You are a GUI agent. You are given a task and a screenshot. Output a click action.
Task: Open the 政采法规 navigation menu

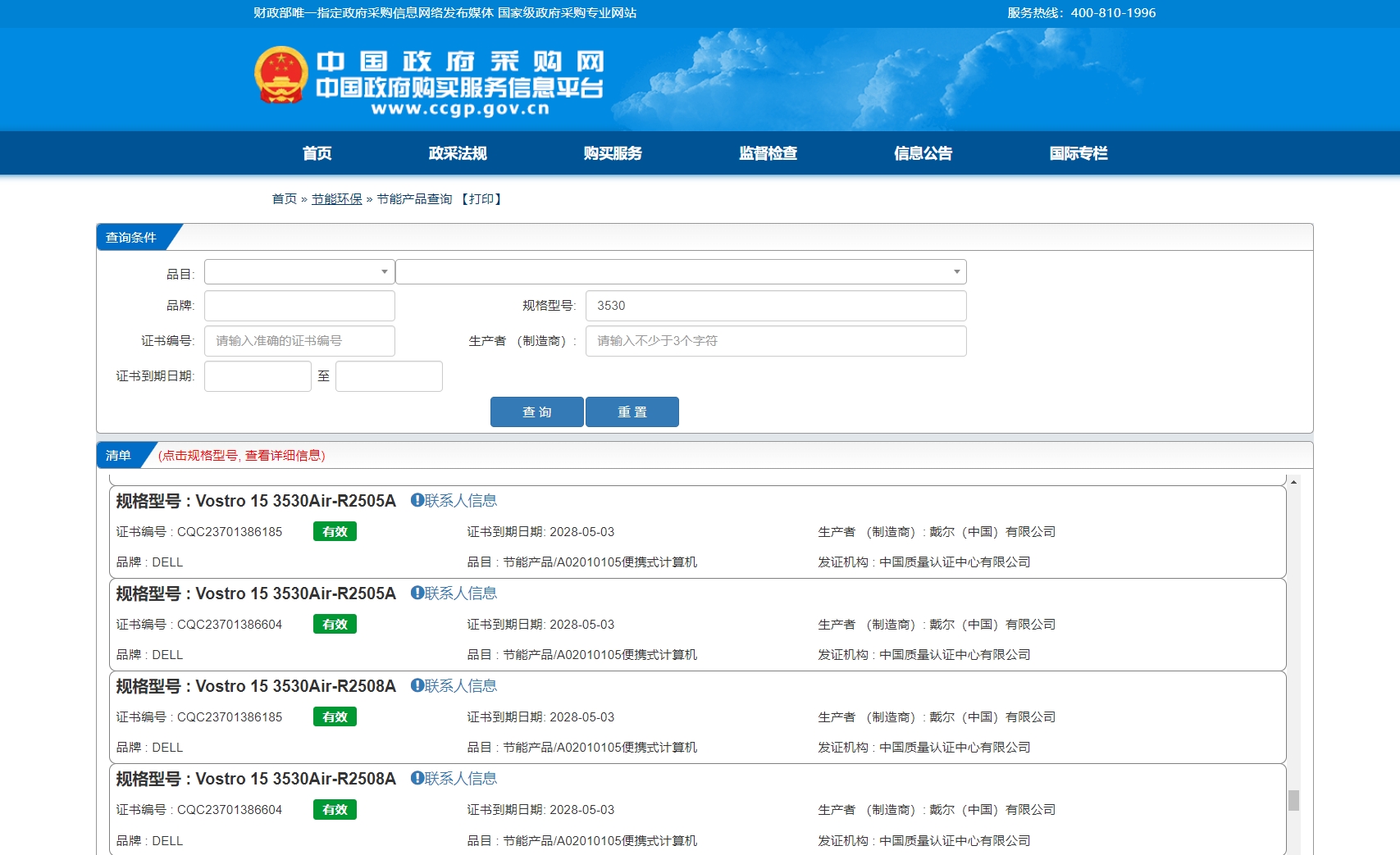(x=458, y=153)
